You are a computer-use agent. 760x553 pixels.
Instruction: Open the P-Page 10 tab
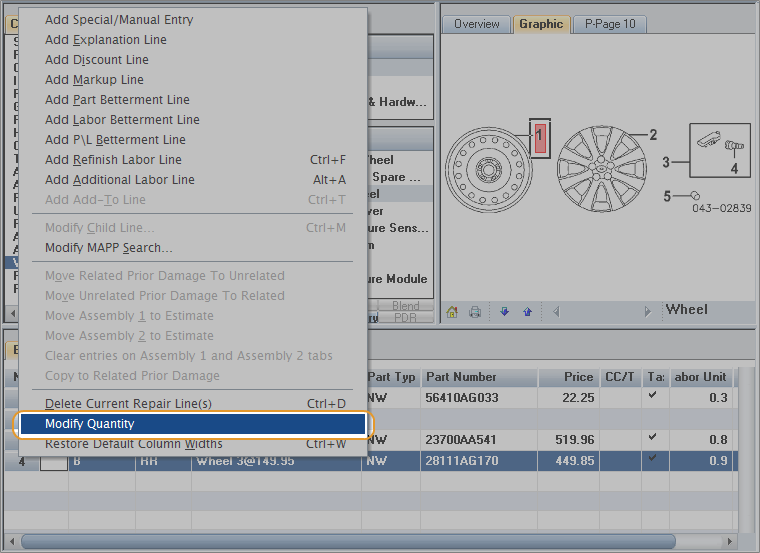(x=609, y=24)
